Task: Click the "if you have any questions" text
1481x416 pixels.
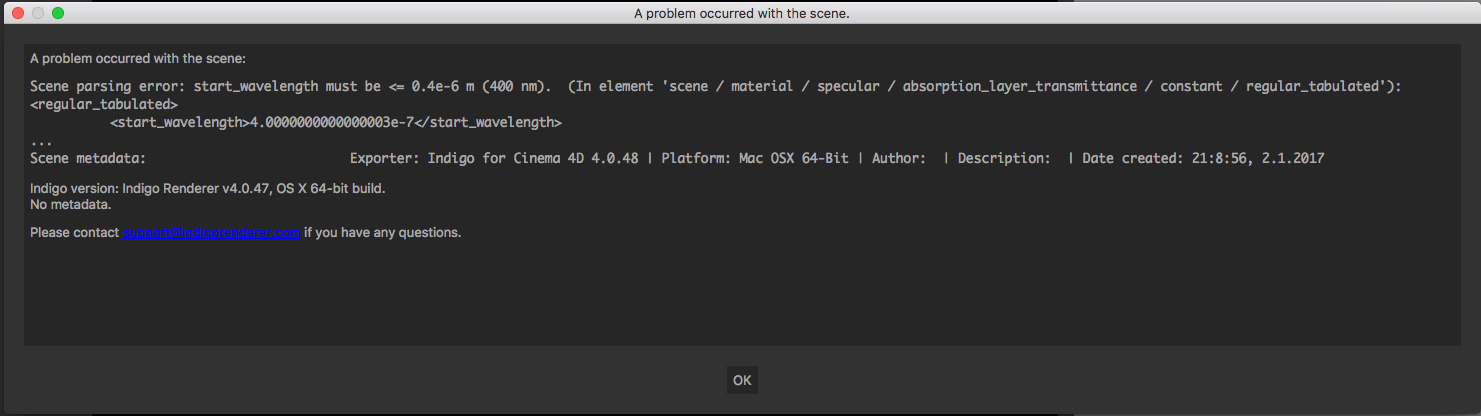Action: click(x=382, y=233)
